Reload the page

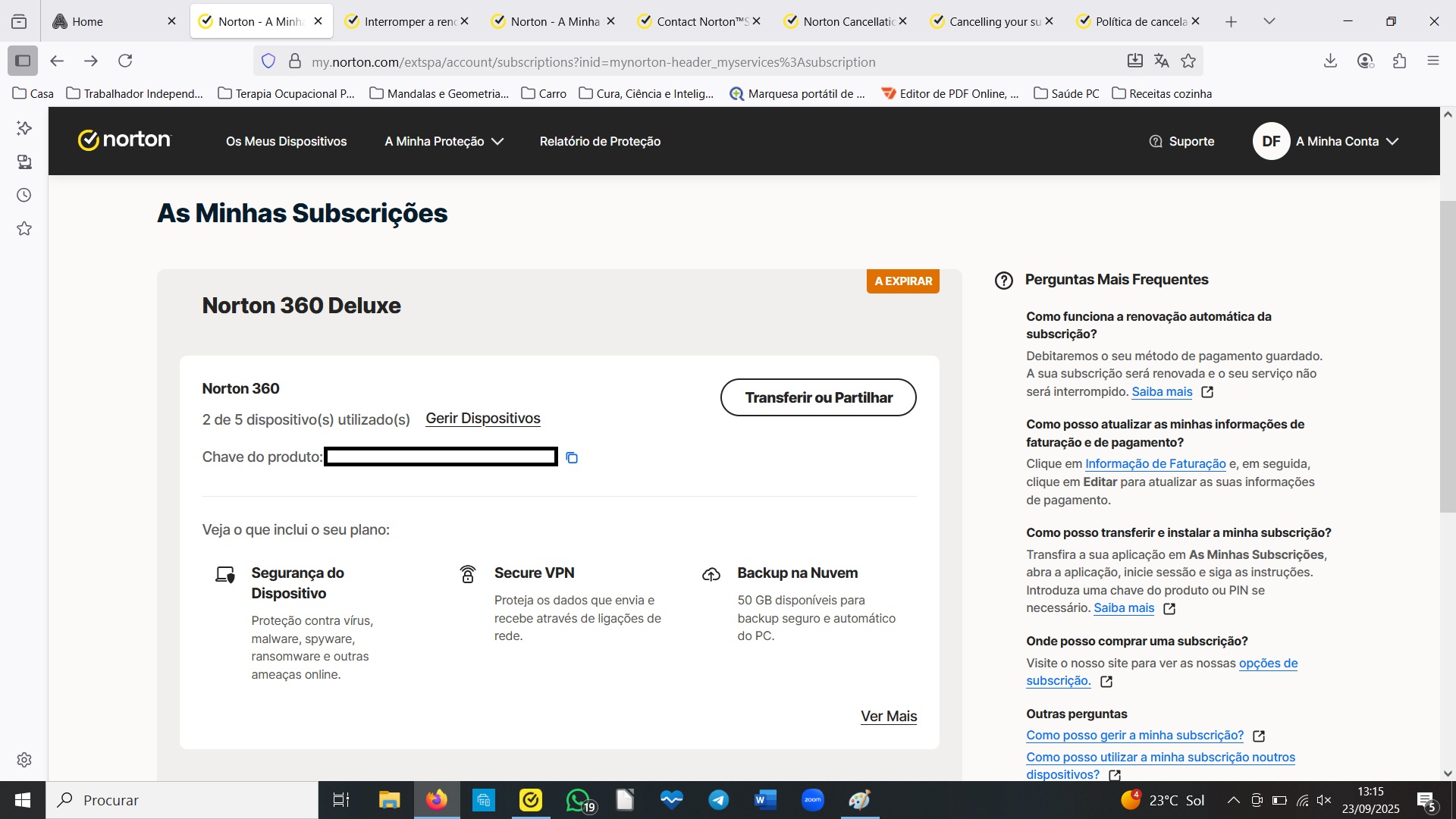coord(125,61)
